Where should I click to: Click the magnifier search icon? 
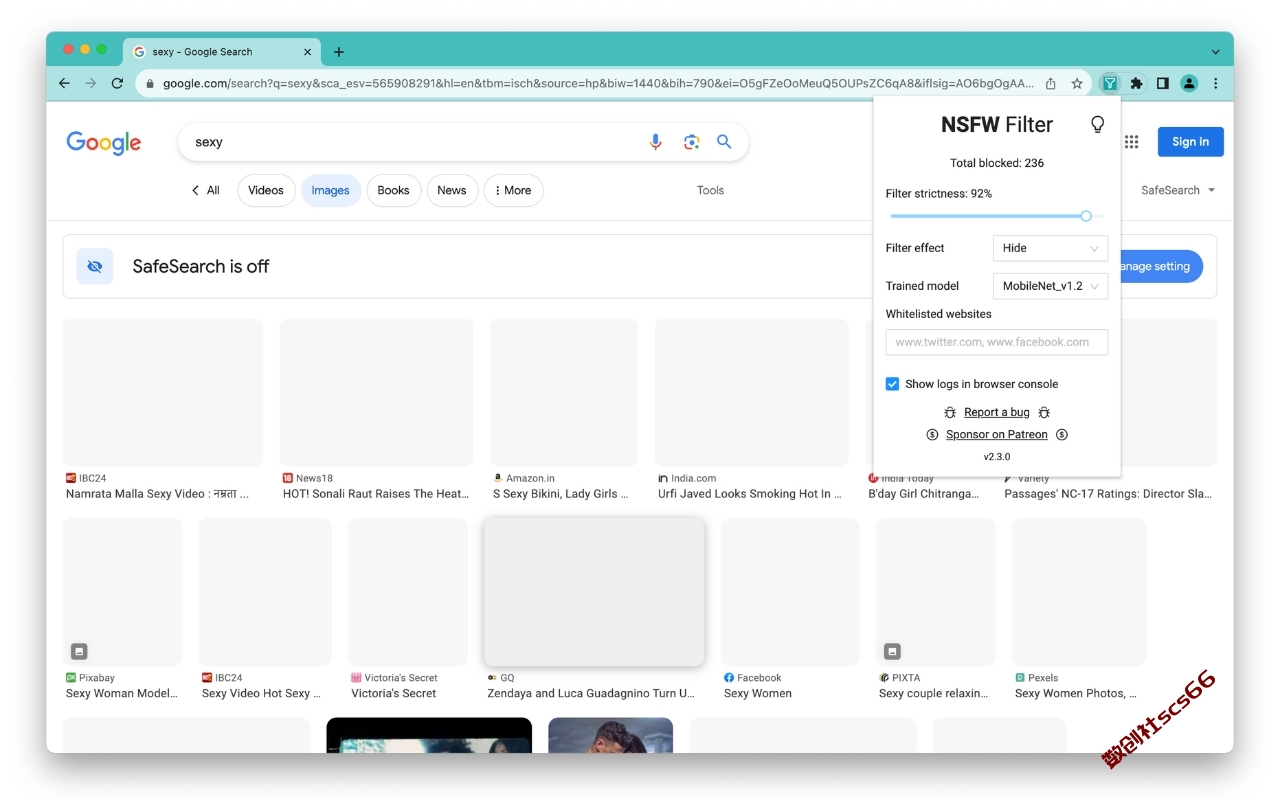(724, 142)
